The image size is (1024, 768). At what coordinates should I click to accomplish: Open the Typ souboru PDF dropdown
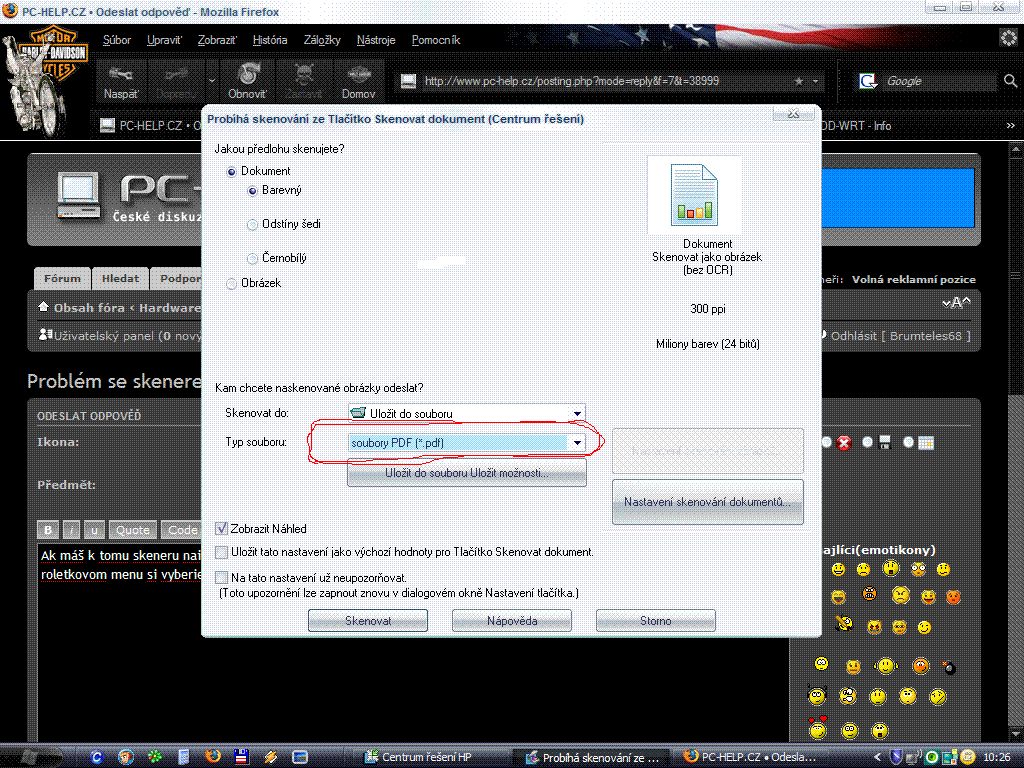click(x=577, y=443)
